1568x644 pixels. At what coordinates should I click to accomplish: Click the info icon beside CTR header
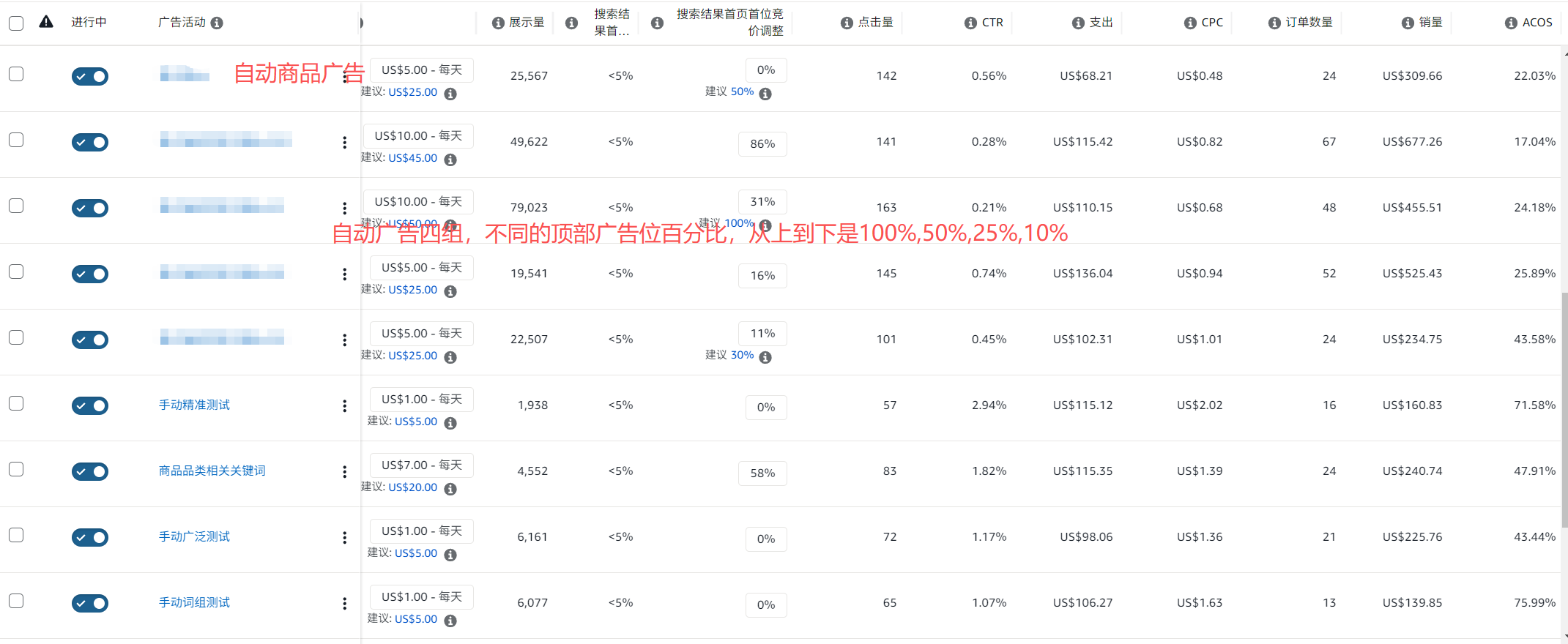(970, 23)
